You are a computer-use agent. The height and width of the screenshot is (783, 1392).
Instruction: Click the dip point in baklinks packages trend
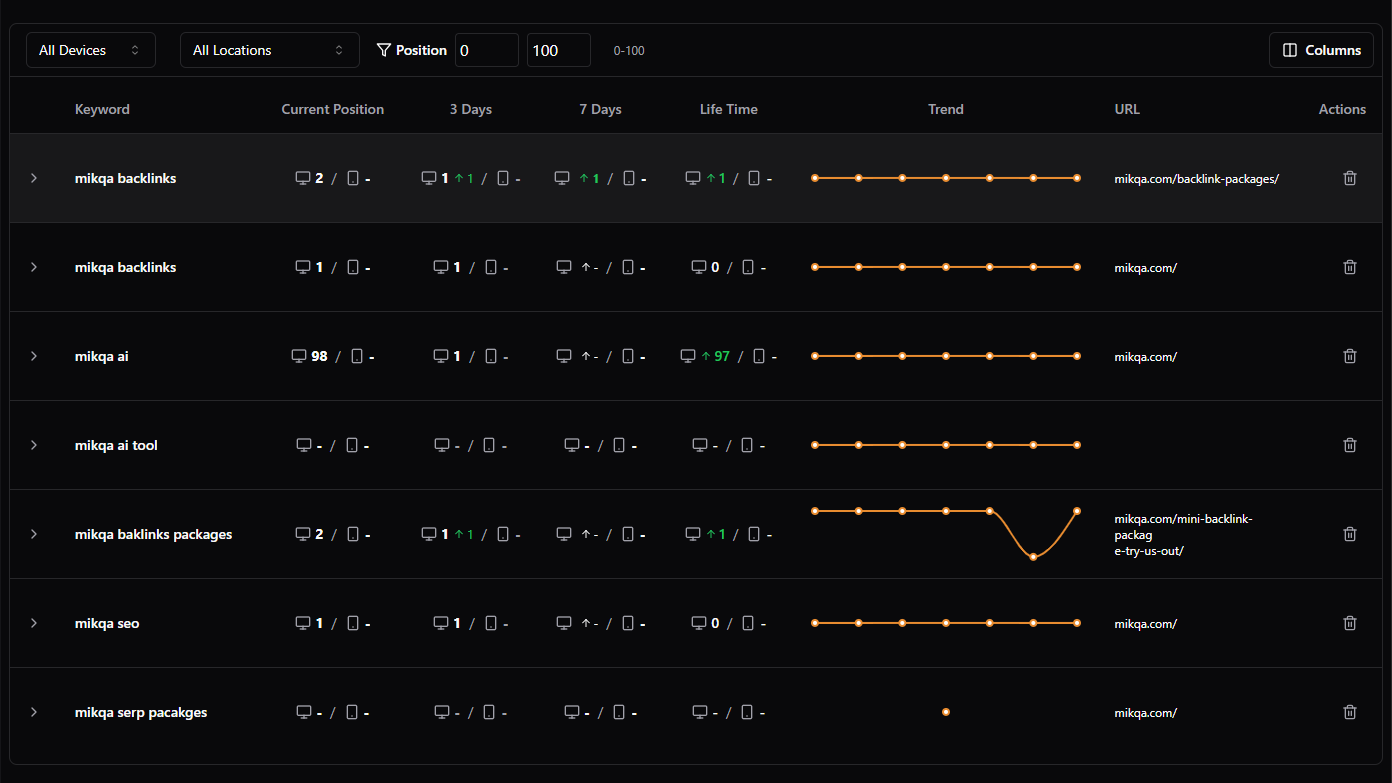[x=1033, y=556]
